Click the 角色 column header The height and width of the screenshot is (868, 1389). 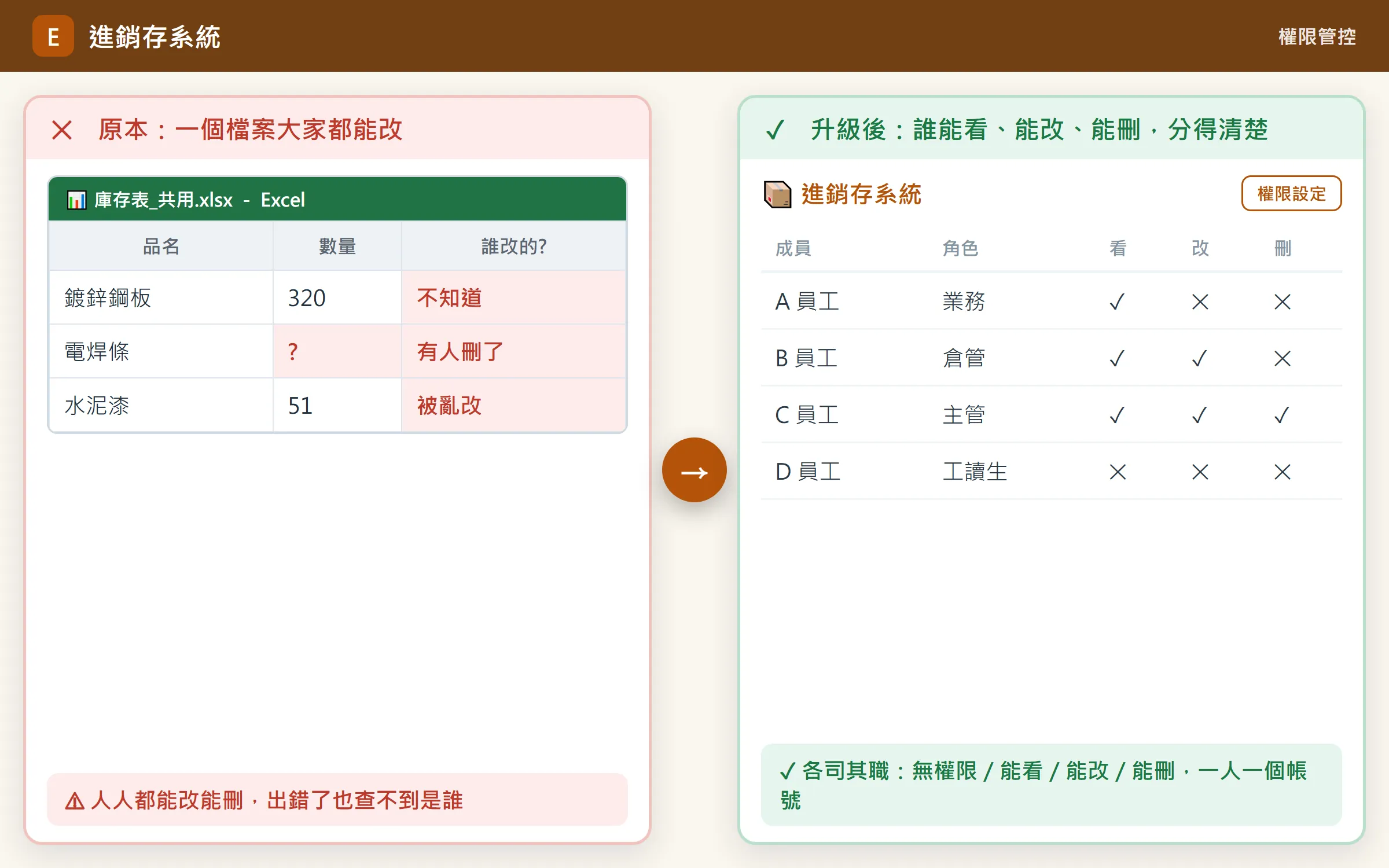pyautogui.click(x=960, y=248)
